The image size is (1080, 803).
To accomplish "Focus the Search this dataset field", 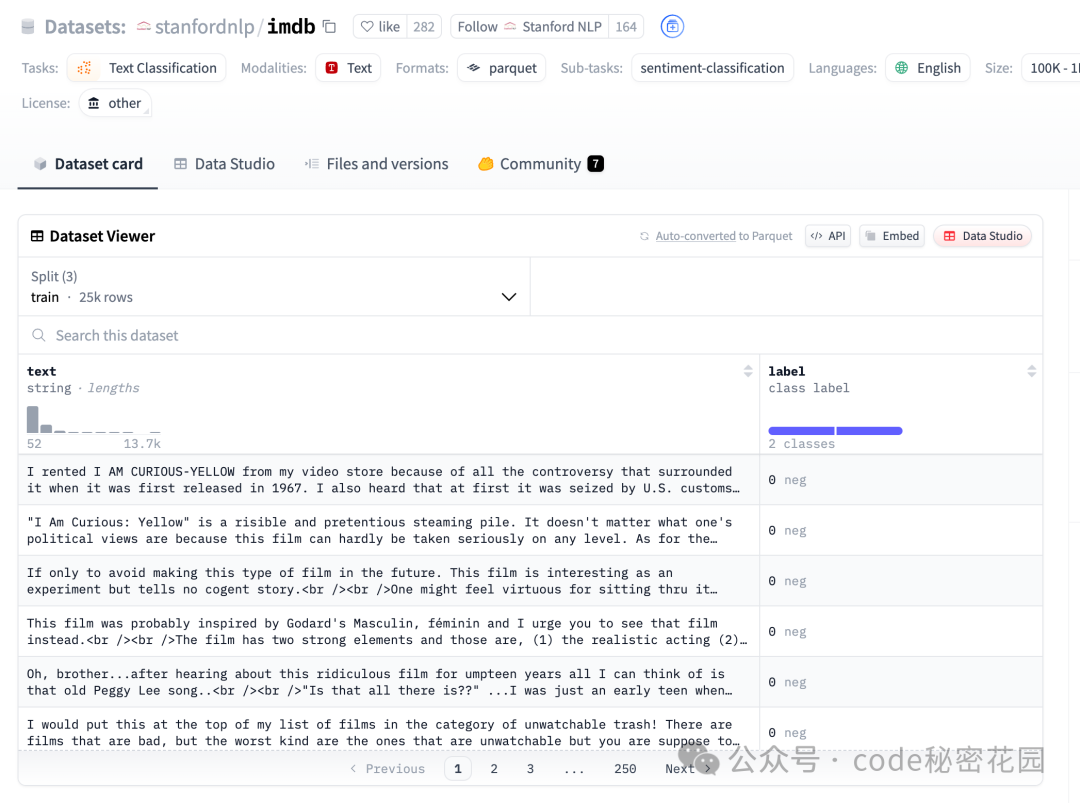I will click(x=530, y=335).
